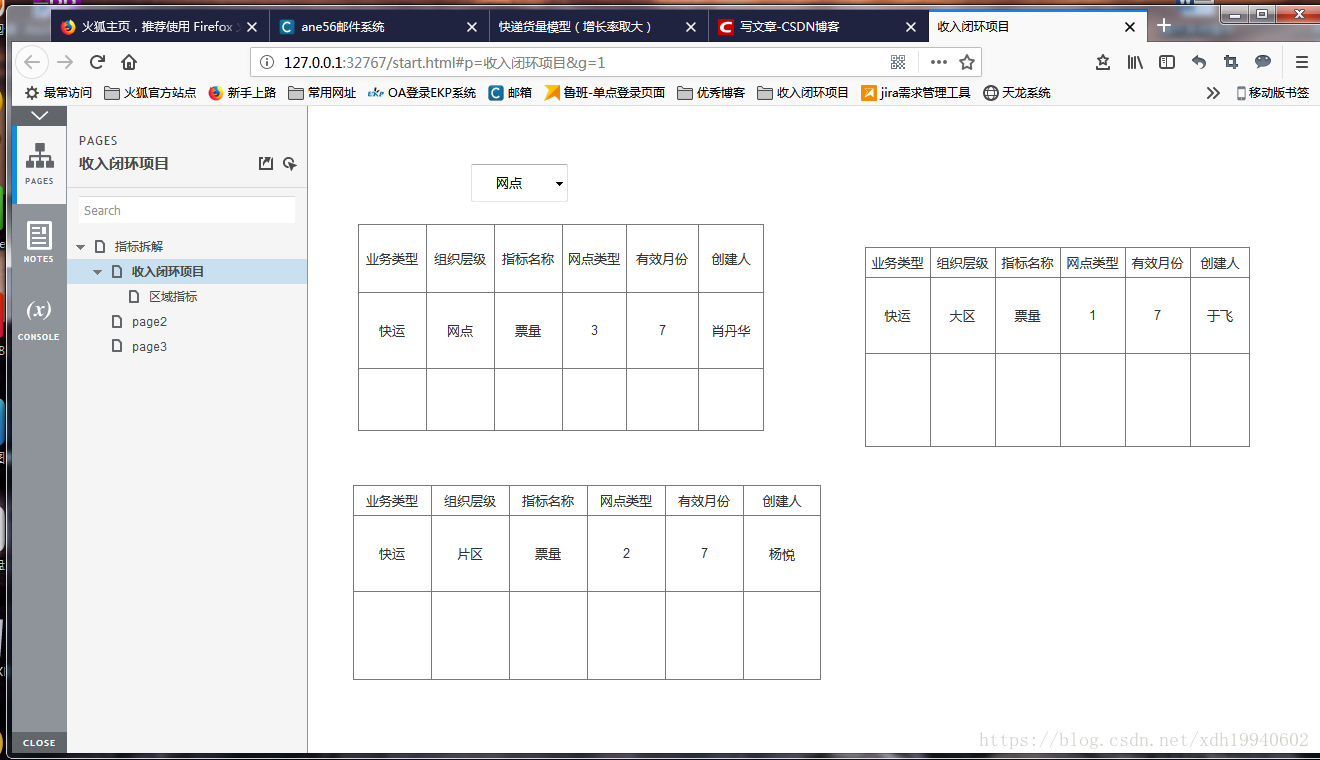Open the page actions three-dot menu

(938, 62)
